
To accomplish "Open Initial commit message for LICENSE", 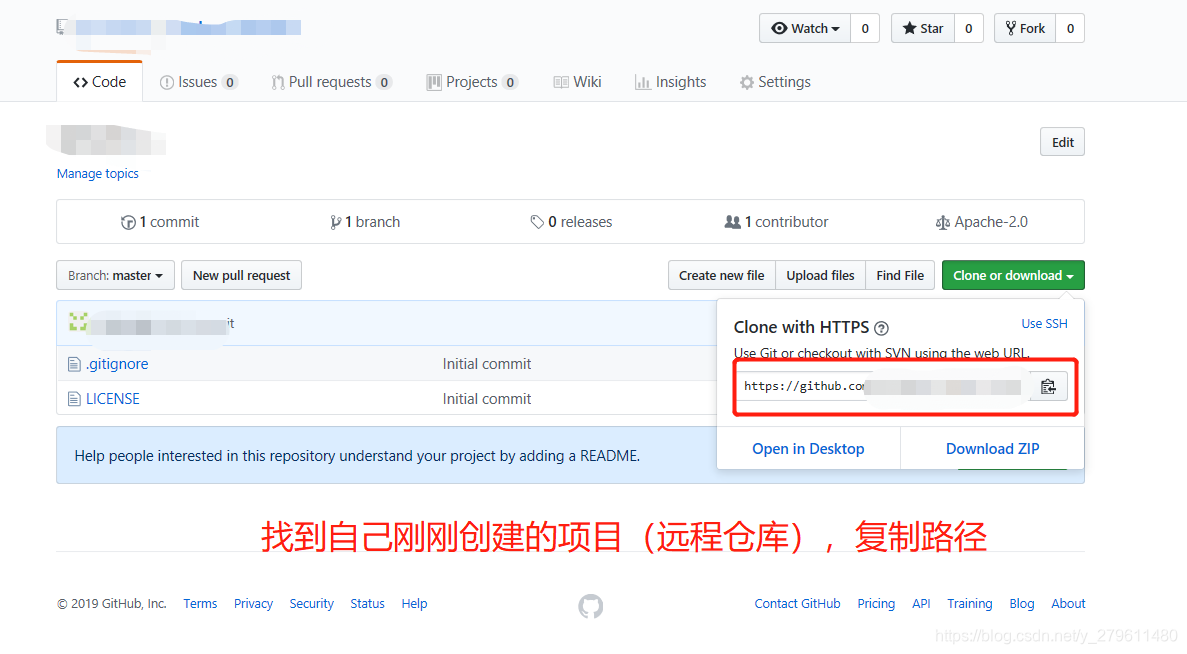I will click(487, 399).
